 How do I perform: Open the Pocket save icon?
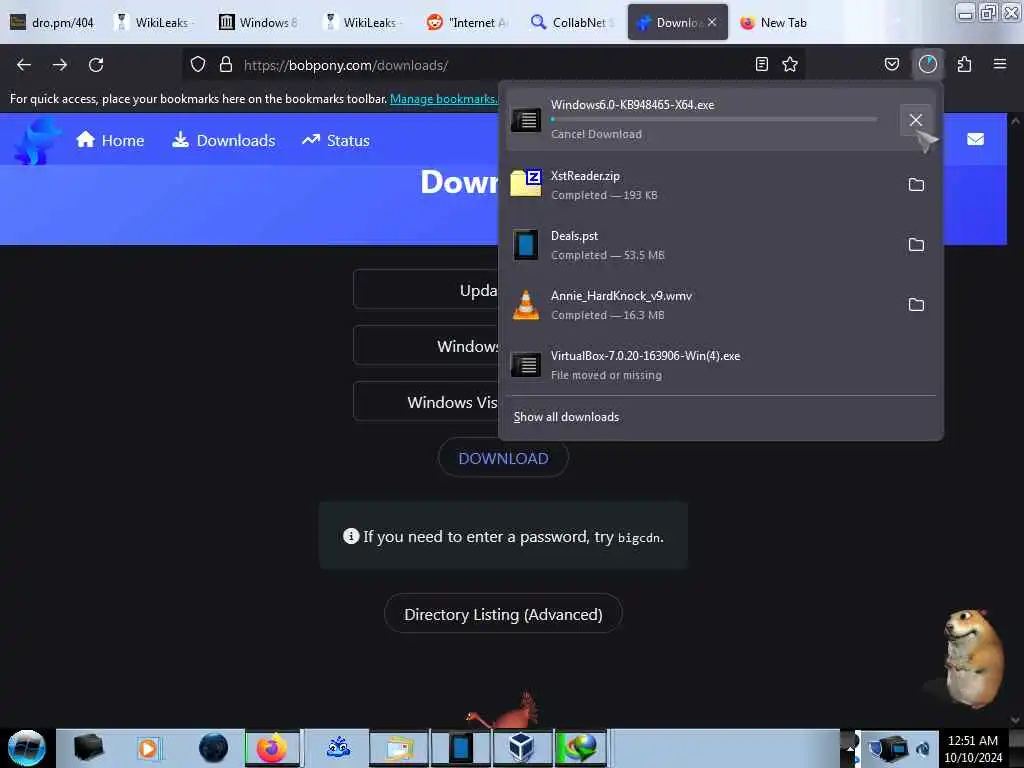pyautogui.click(x=891, y=64)
